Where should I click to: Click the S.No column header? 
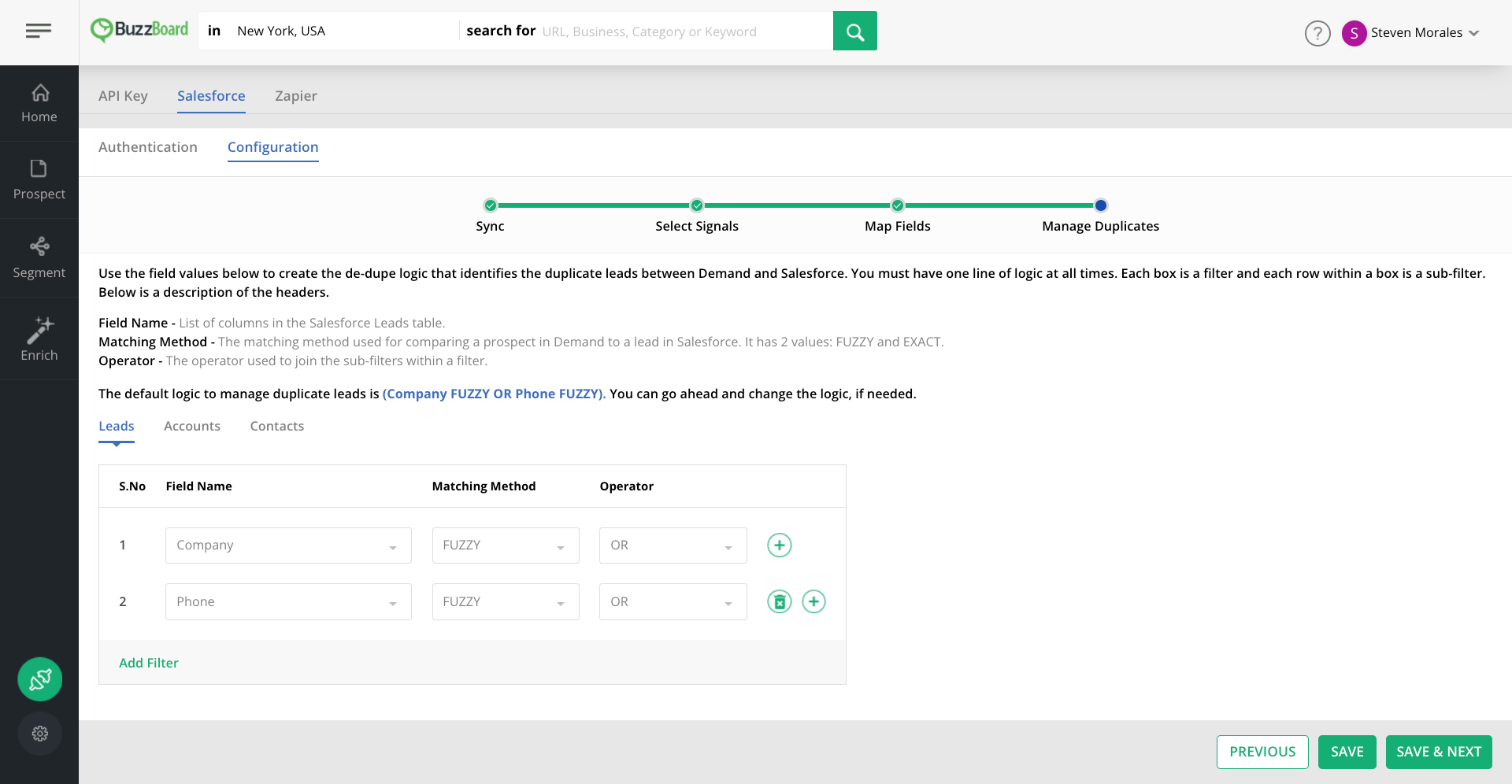click(x=132, y=486)
